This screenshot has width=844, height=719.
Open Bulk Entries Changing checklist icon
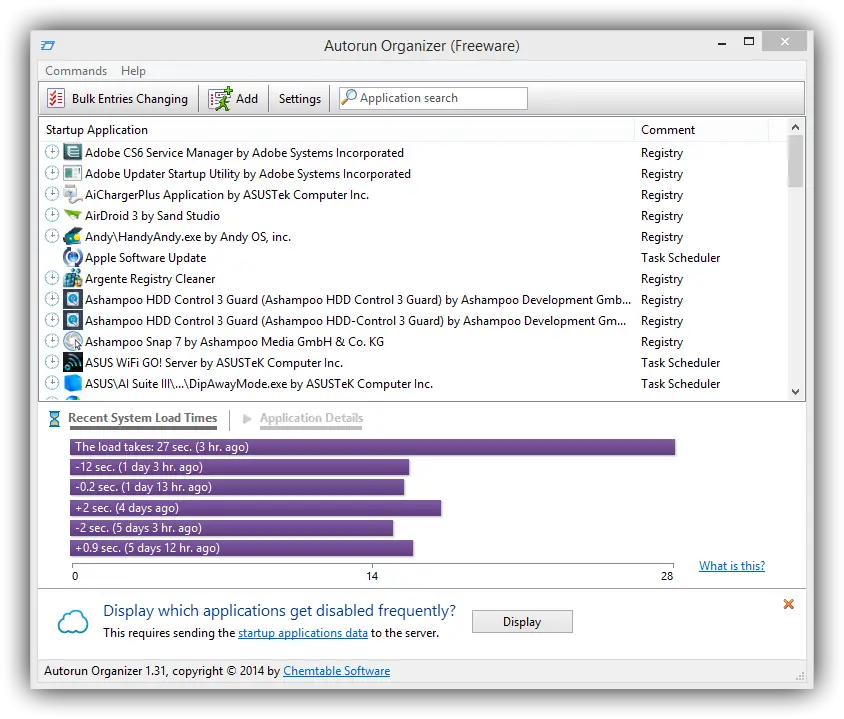pos(56,98)
